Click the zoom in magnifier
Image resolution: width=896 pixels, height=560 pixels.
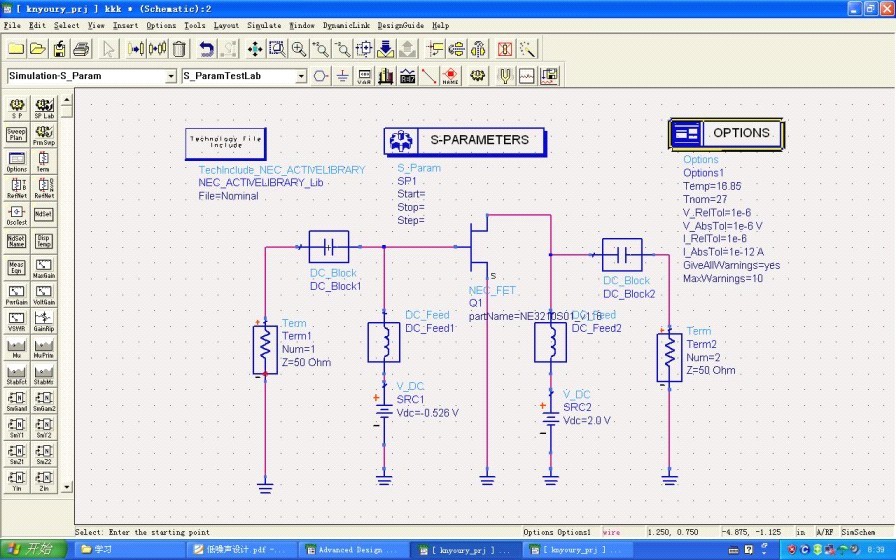299,49
